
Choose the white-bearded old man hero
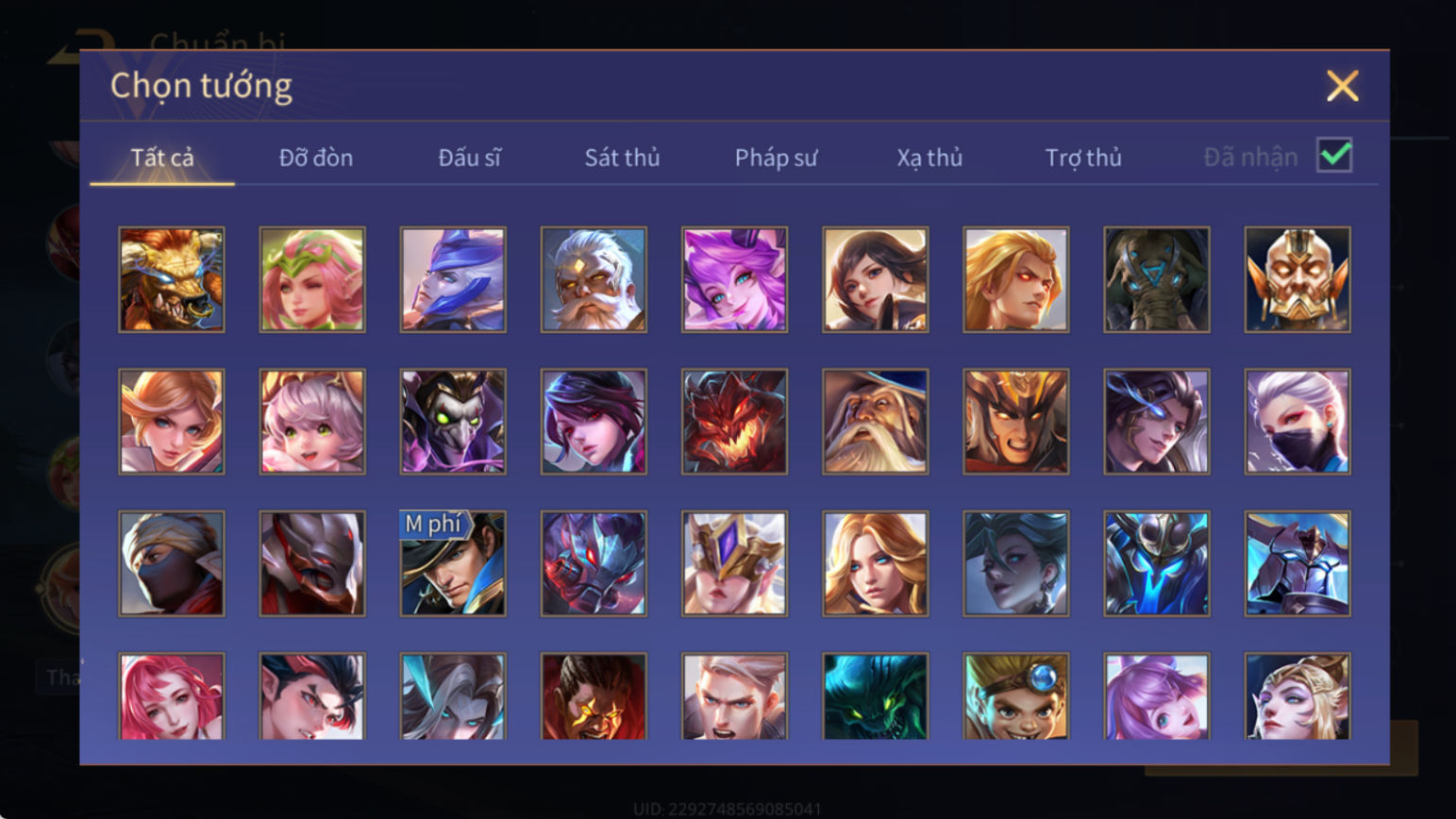pos(594,279)
